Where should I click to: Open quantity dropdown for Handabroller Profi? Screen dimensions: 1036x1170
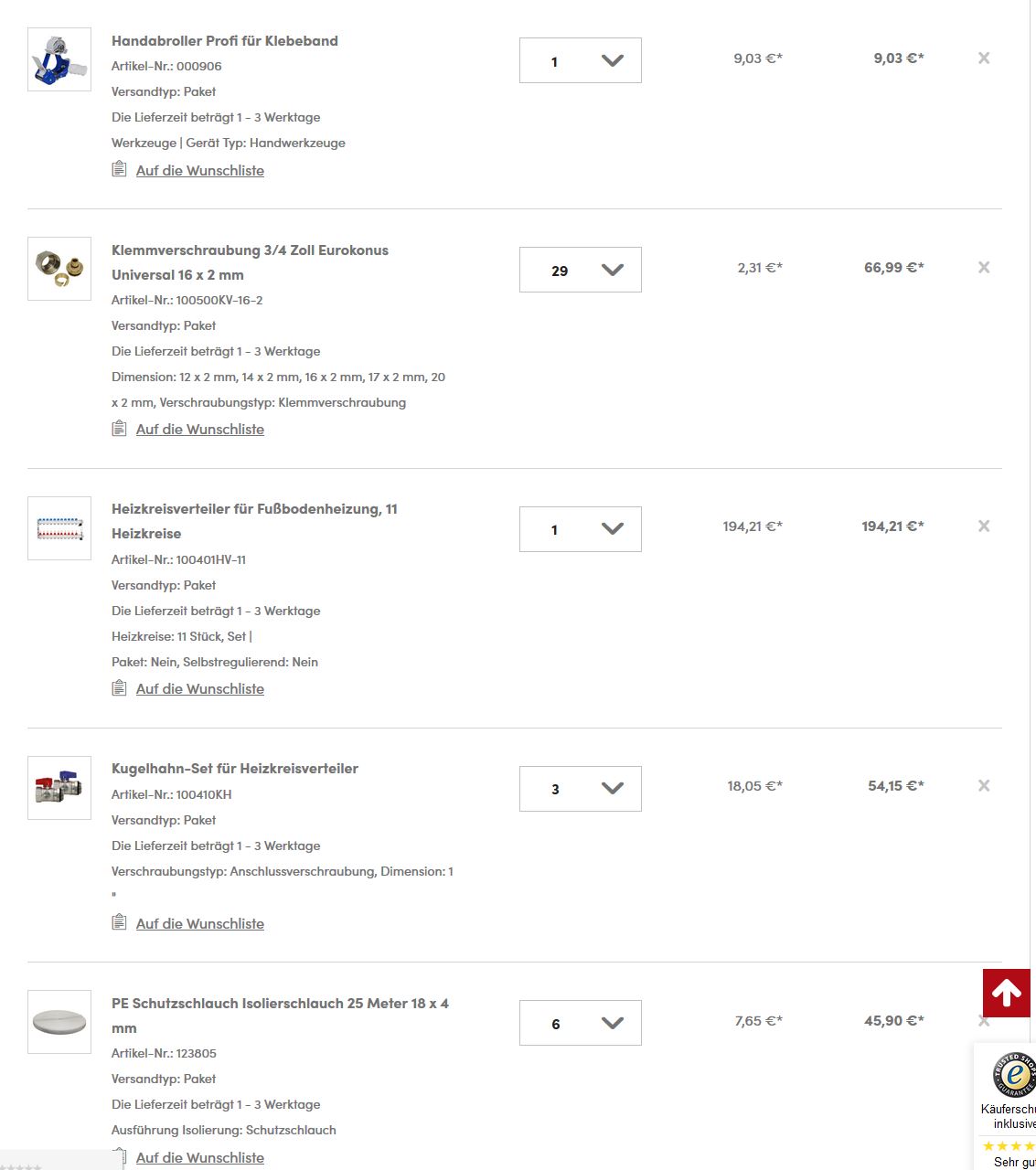point(581,60)
